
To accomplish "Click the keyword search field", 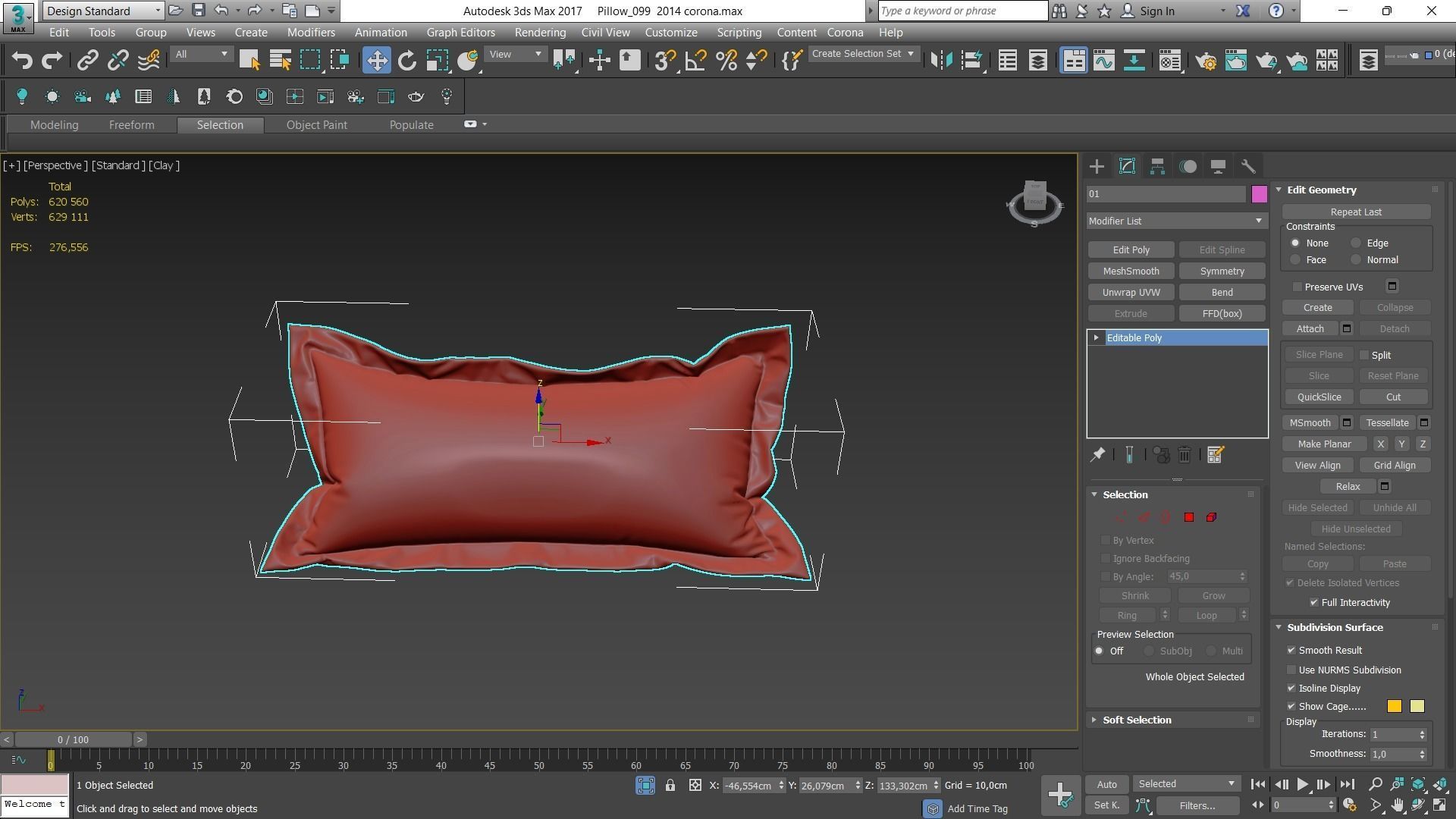I will pos(963,11).
